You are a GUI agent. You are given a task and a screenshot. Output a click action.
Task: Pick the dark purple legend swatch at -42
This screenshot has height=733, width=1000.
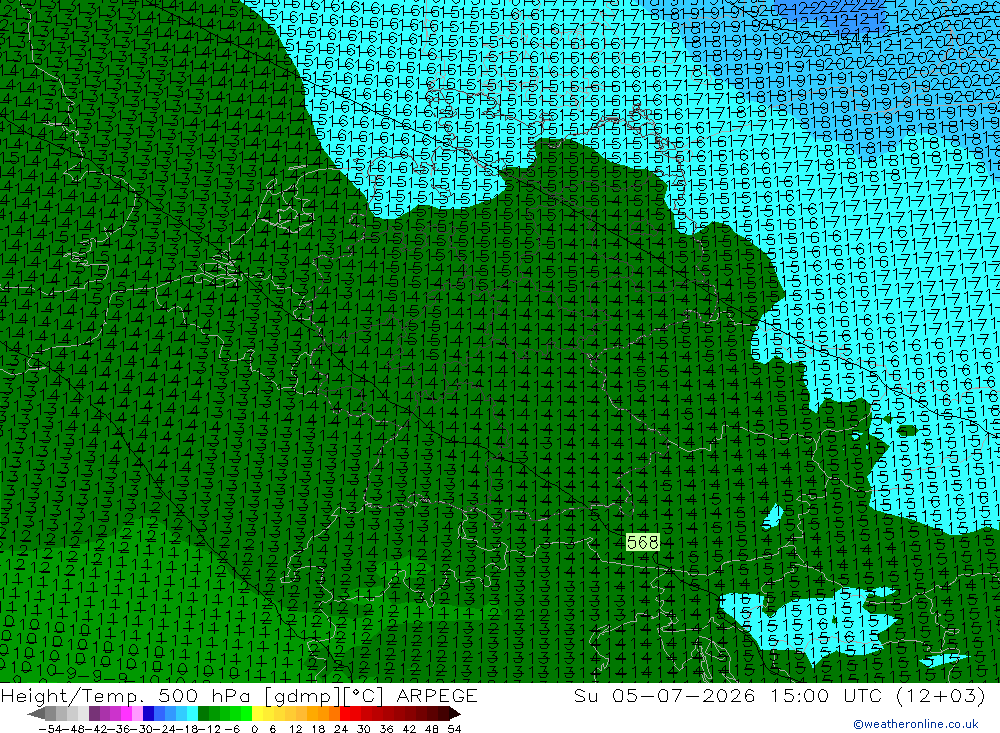click(x=94, y=714)
